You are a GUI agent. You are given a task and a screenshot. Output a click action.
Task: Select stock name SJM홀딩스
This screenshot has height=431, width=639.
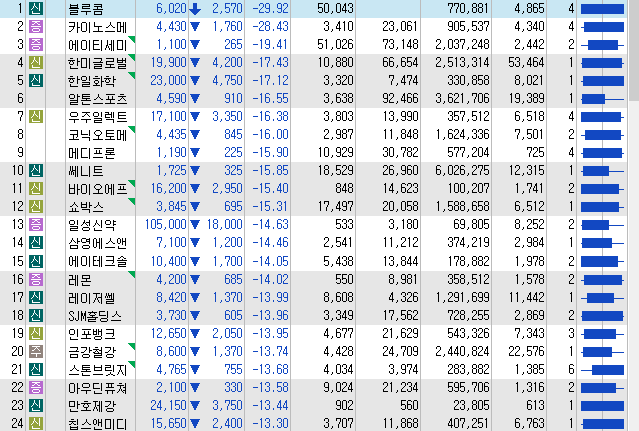95,316
